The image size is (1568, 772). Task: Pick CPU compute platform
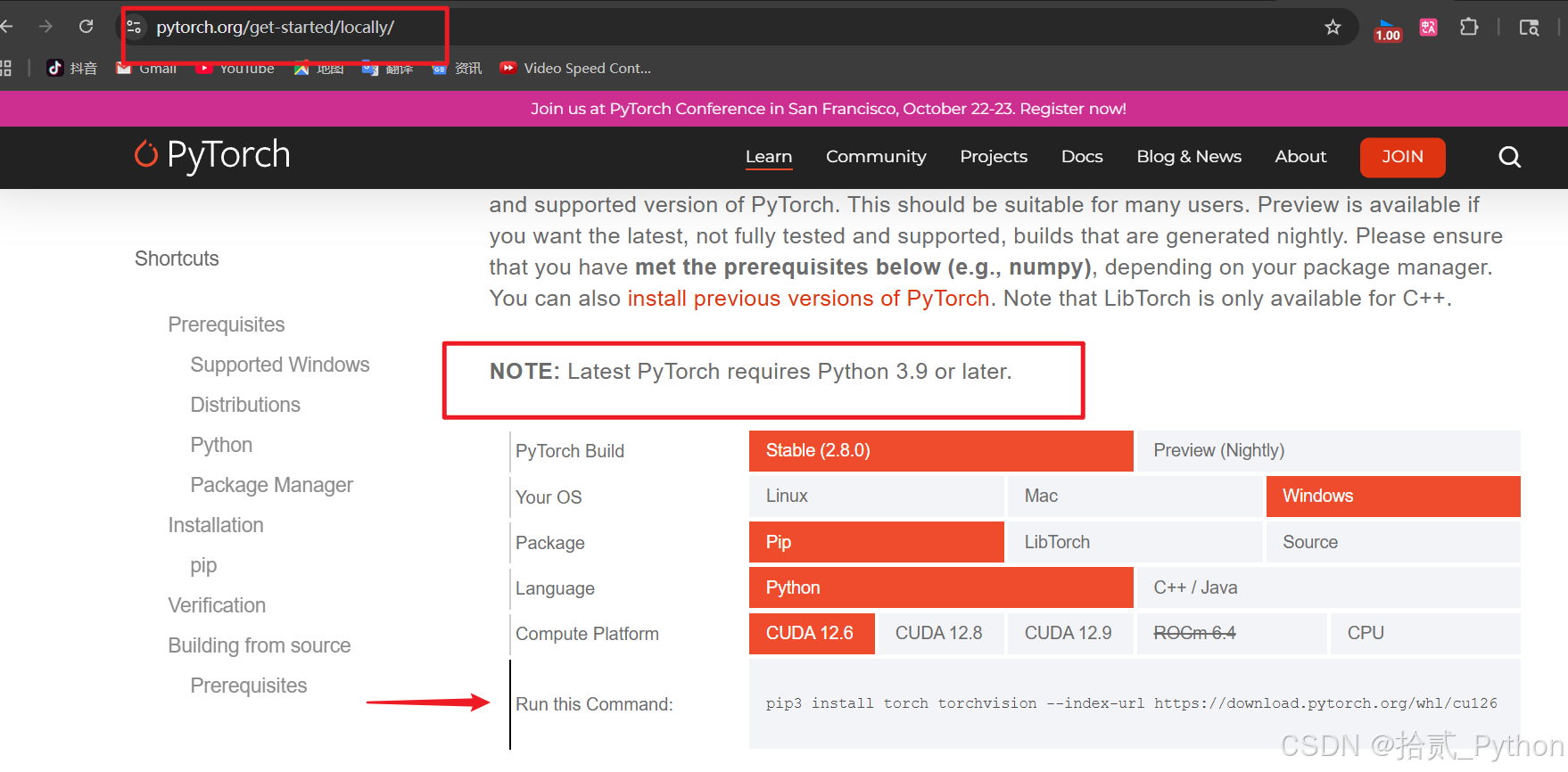pyautogui.click(x=1425, y=634)
